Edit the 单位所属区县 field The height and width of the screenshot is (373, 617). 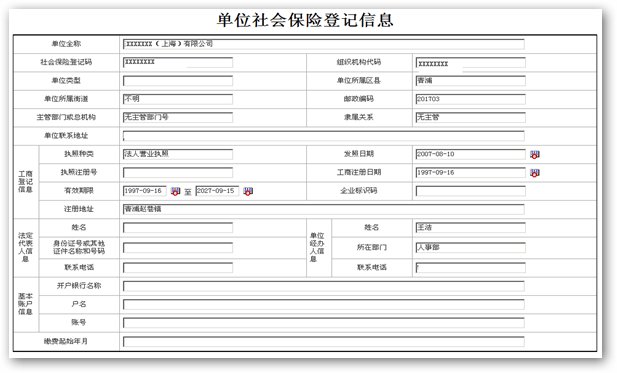471,81
